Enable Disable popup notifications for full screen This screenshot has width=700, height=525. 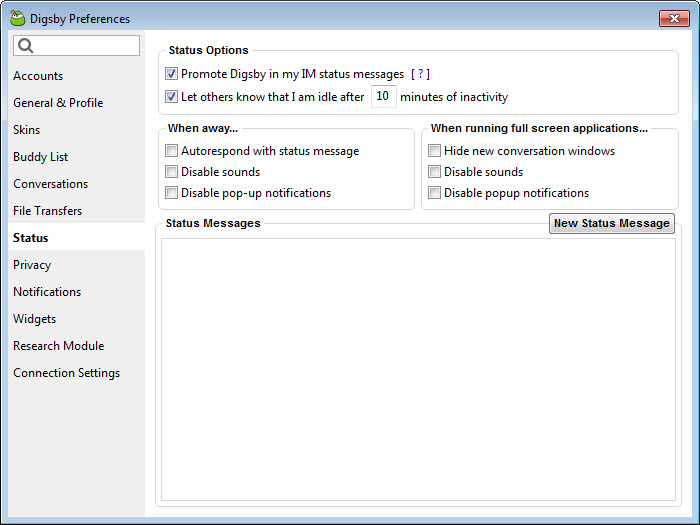tap(434, 192)
